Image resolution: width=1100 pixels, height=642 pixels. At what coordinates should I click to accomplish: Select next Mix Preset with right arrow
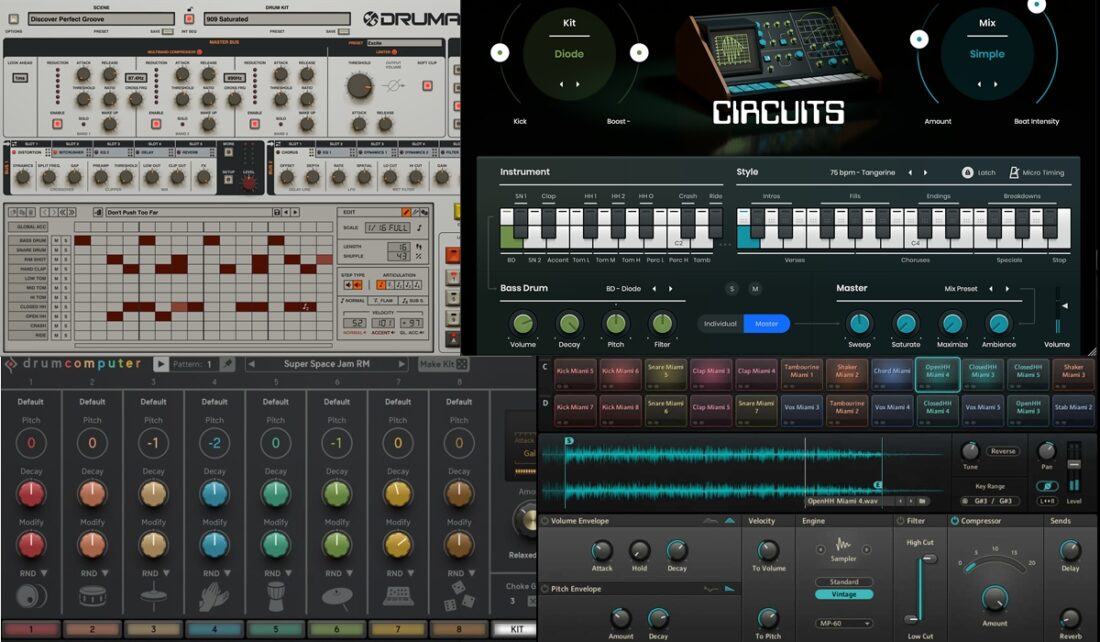(x=1007, y=289)
